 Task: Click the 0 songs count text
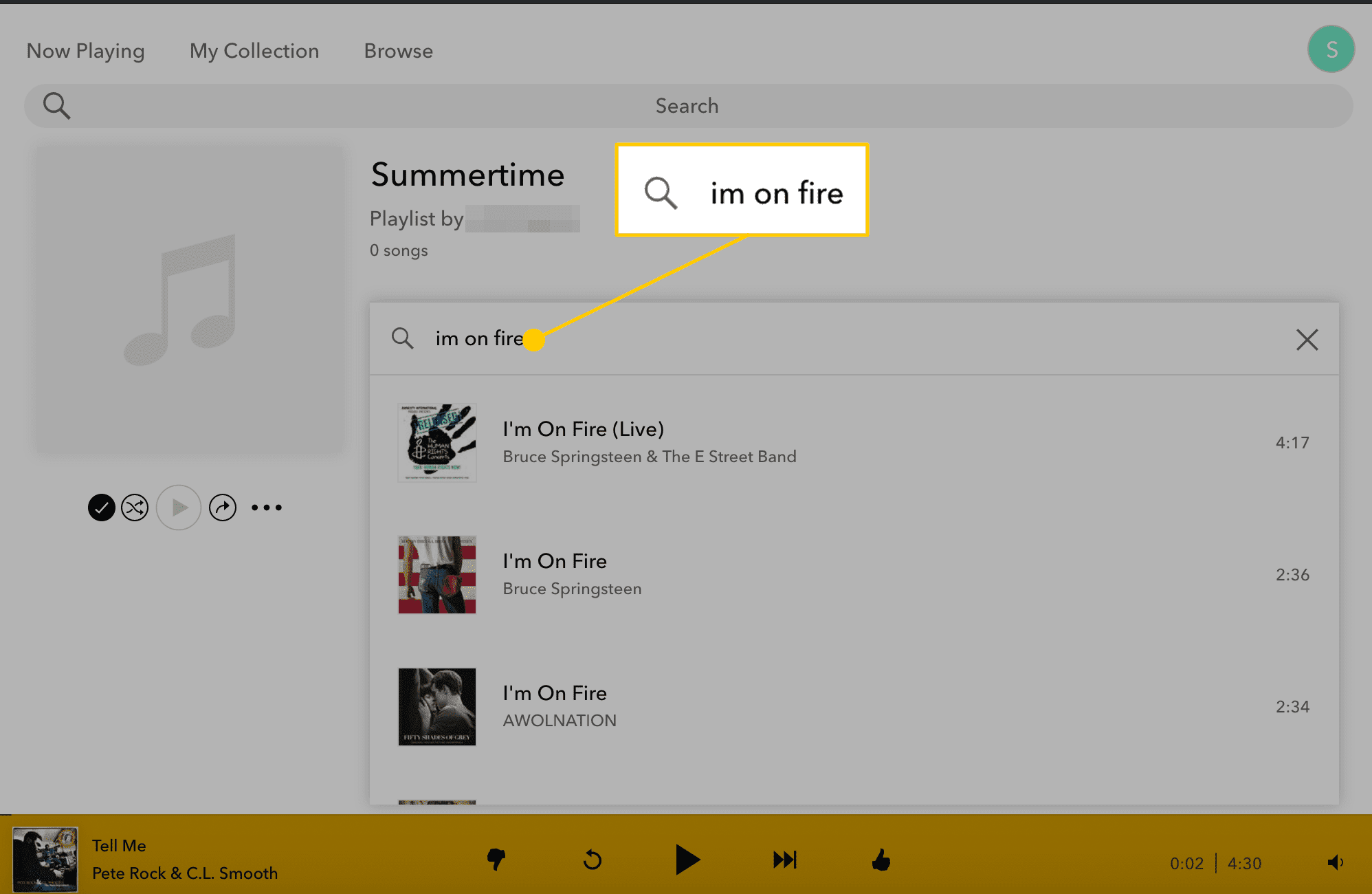399,250
